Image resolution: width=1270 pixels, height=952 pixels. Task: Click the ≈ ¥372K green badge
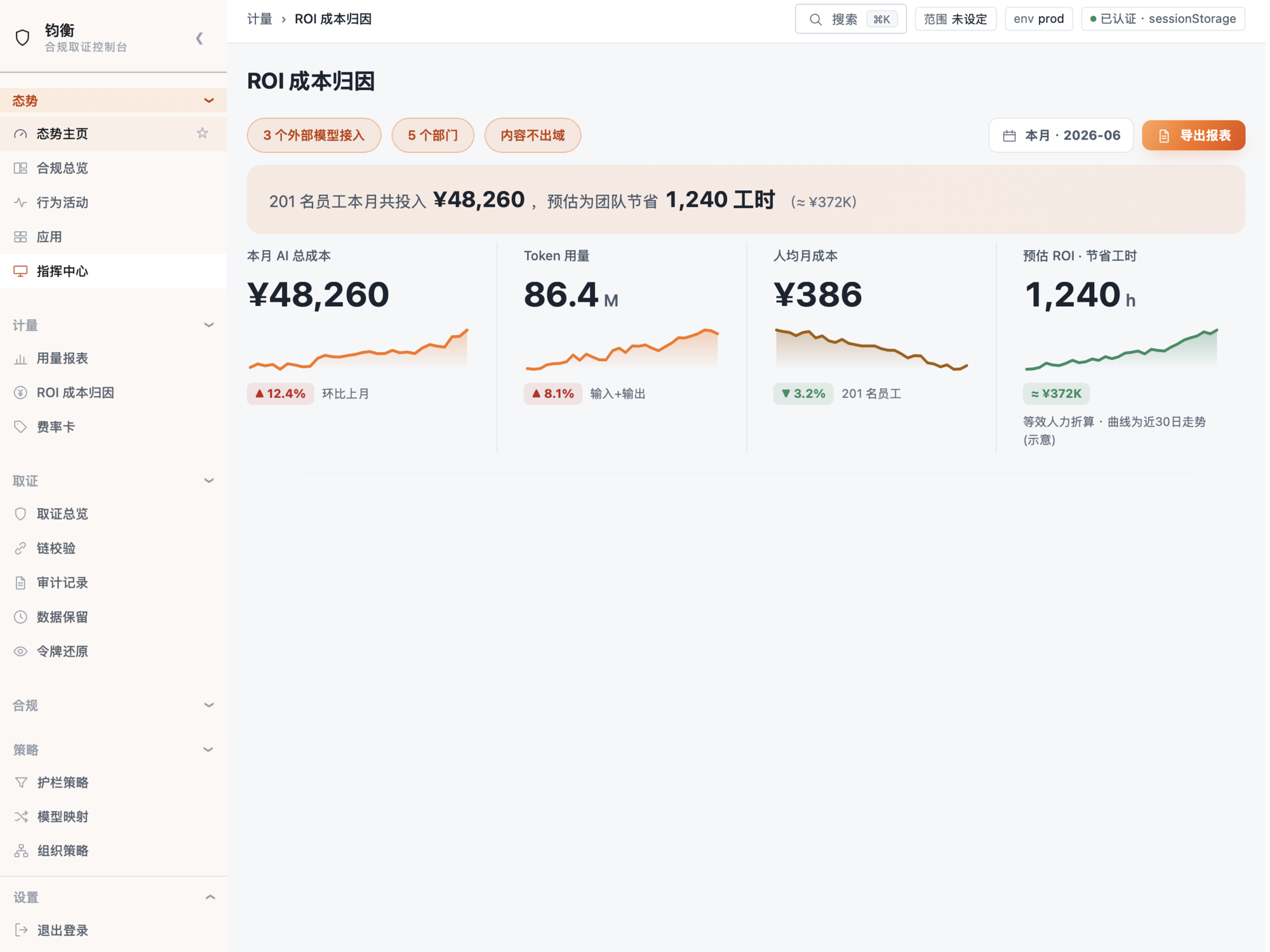(x=1057, y=393)
